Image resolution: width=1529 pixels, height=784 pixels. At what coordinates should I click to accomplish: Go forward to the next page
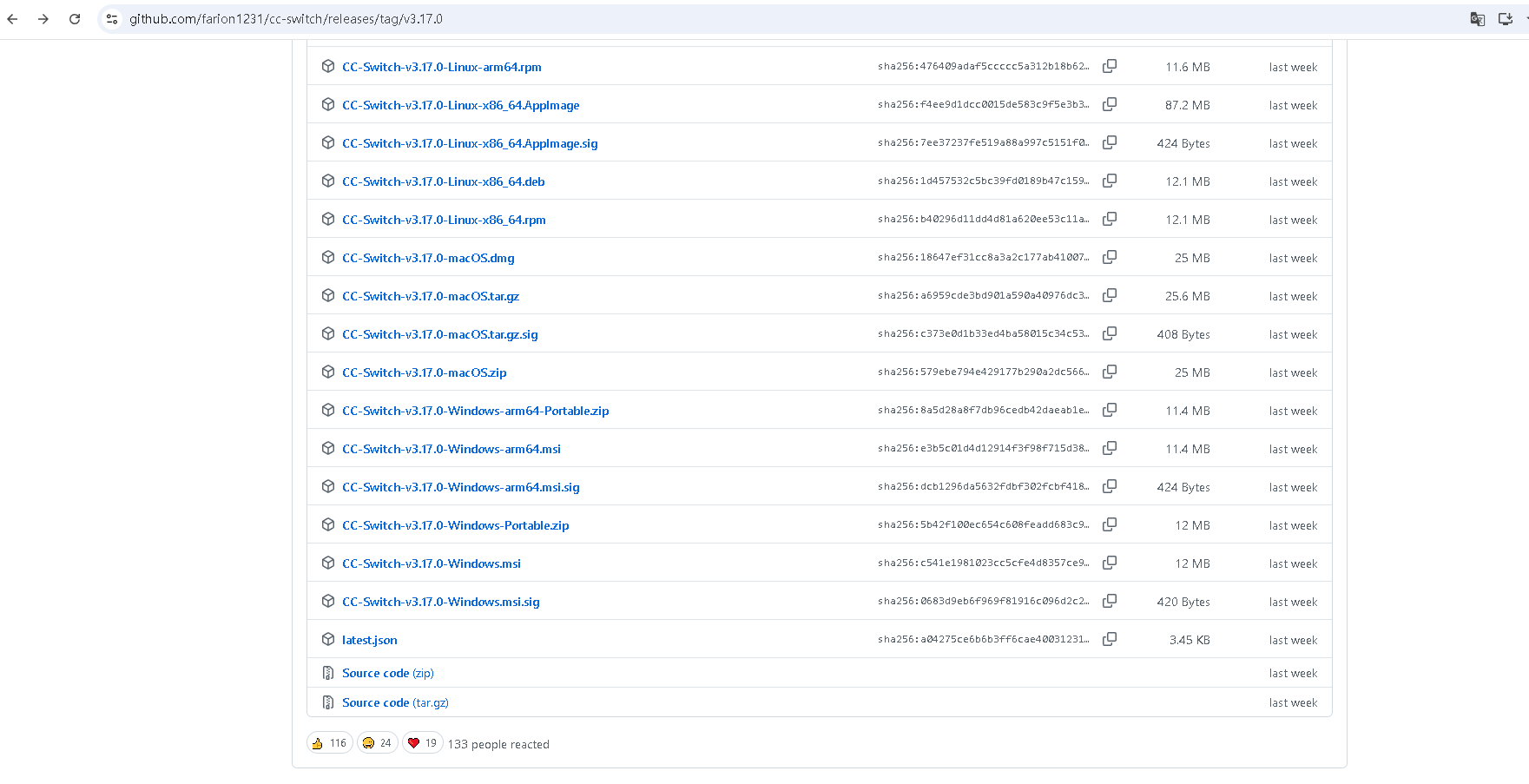(x=43, y=19)
